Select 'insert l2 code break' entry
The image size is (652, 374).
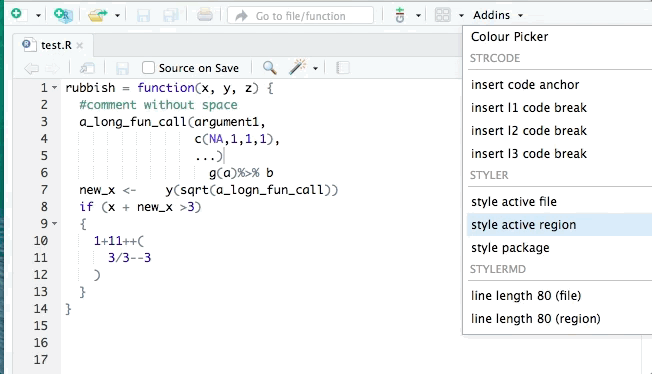(x=529, y=131)
